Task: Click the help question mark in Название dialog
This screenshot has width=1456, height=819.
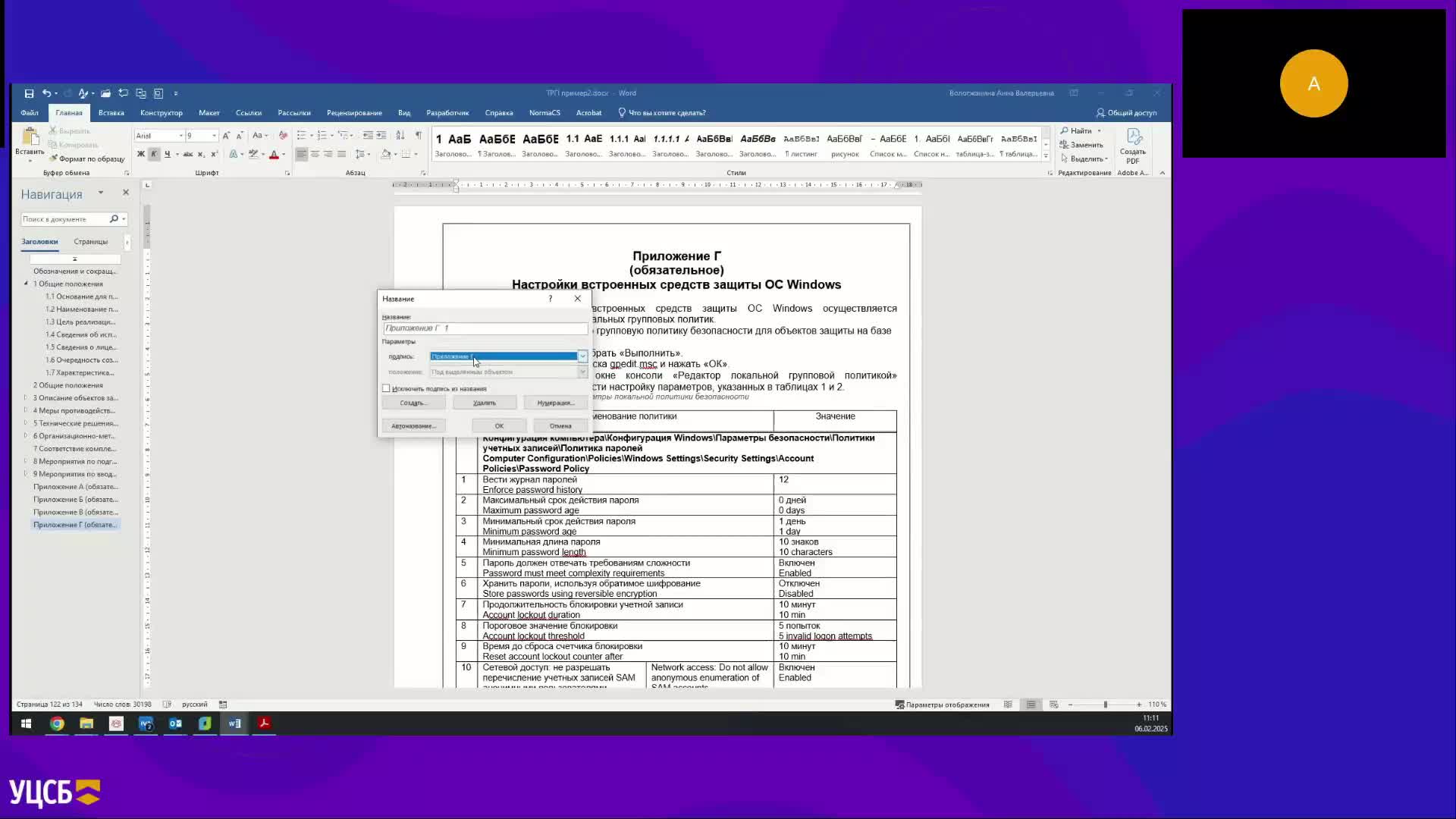Action: coord(551,299)
